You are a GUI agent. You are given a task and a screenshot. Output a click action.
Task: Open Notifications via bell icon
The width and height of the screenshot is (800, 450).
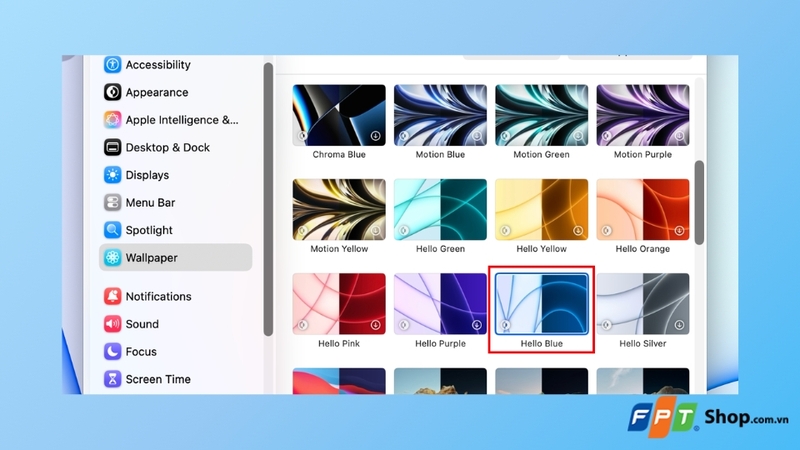pos(112,296)
